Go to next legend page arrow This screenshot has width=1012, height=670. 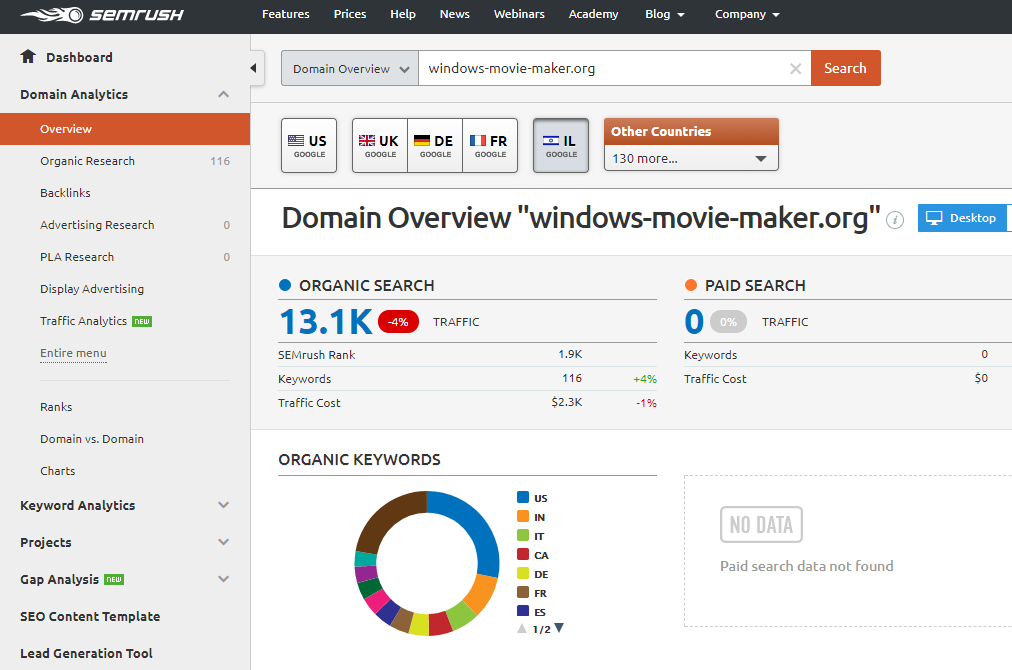point(559,628)
